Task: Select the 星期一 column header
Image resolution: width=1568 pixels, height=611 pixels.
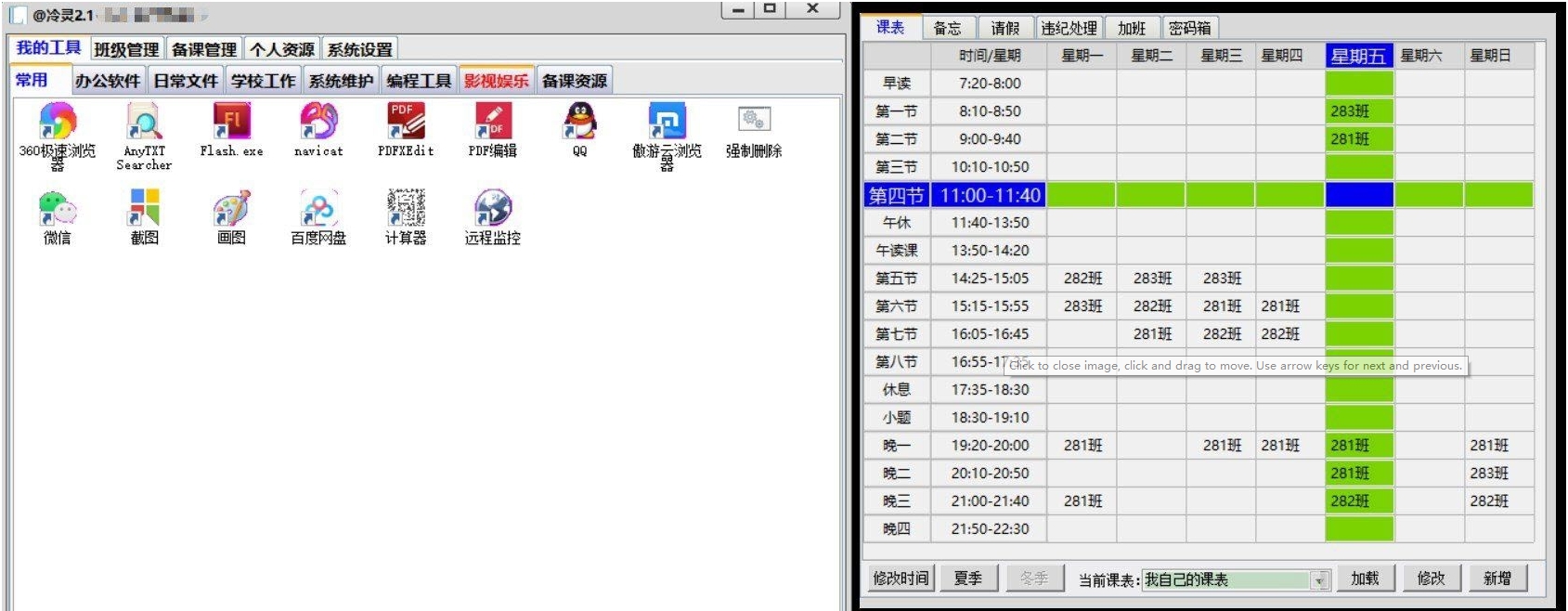Action: pos(1082,56)
